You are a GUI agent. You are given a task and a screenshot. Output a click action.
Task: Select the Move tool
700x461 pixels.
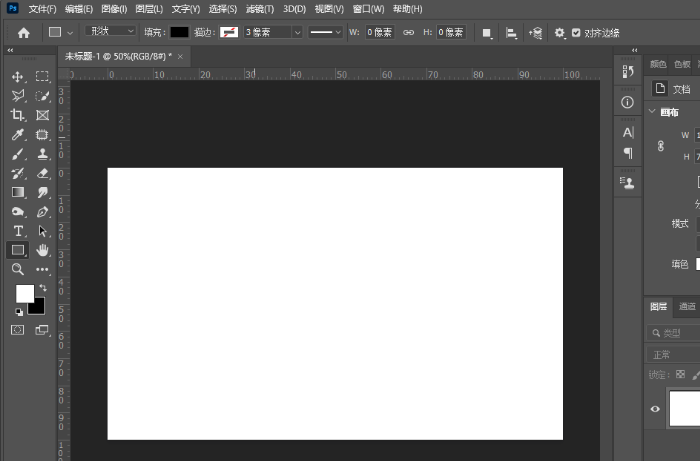click(17, 77)
